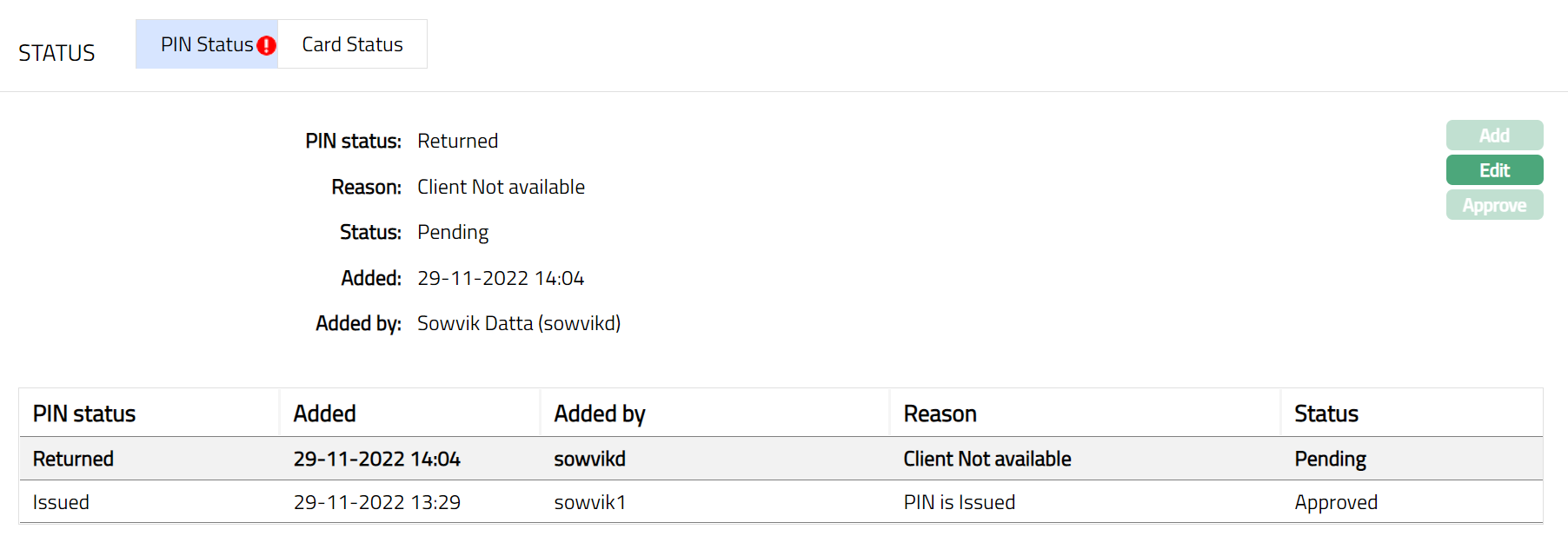This screenshot has height=536, width=1568.
Task: Select the Returned row in the table
Action: tap(73, 459)
